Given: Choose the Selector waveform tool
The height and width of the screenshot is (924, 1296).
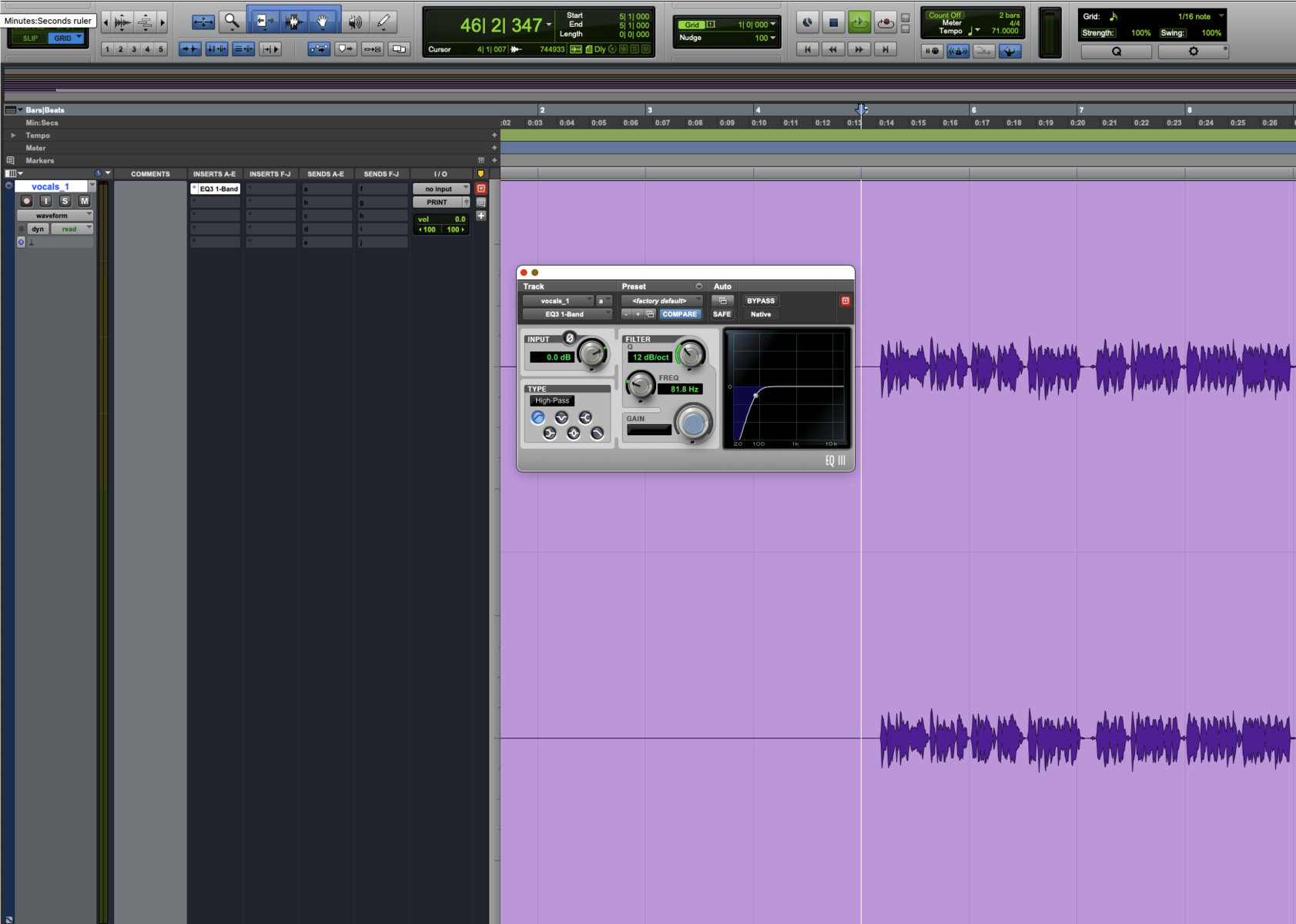Looking at the screenshot, I should [293, 22].
